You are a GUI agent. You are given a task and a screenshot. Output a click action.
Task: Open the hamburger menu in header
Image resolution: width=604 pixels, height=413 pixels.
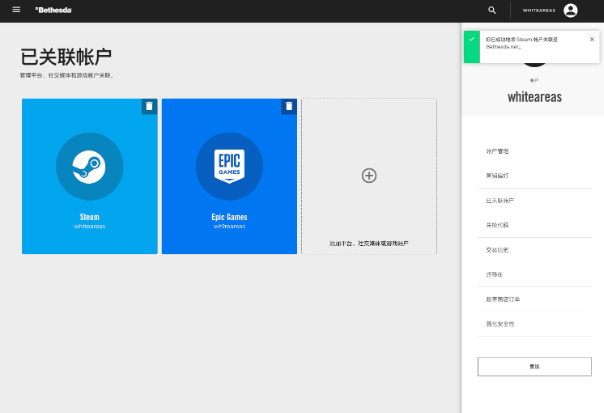[x=16, y=10]
